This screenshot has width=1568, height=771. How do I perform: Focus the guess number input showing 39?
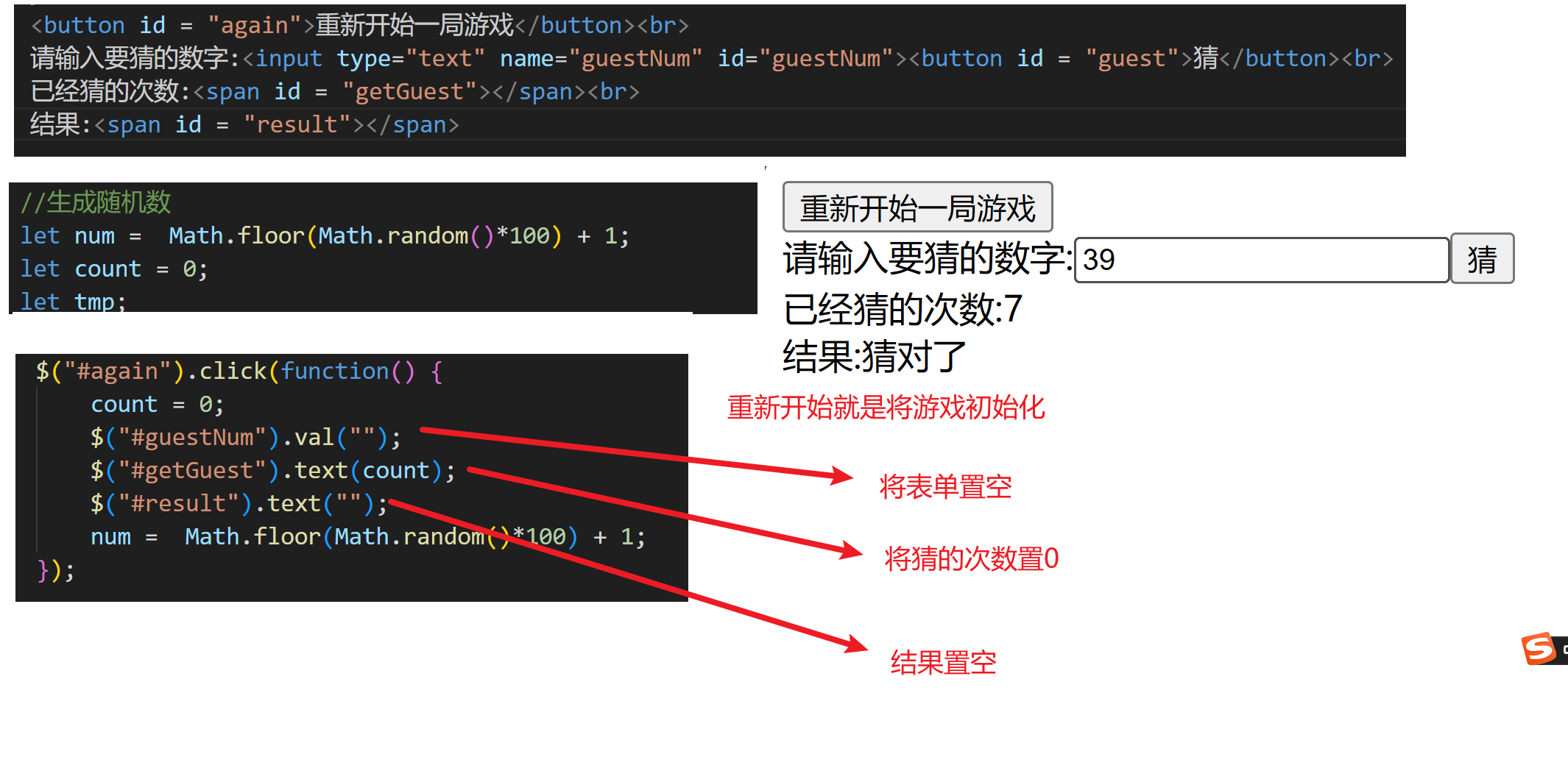(x=1262, y=260)
